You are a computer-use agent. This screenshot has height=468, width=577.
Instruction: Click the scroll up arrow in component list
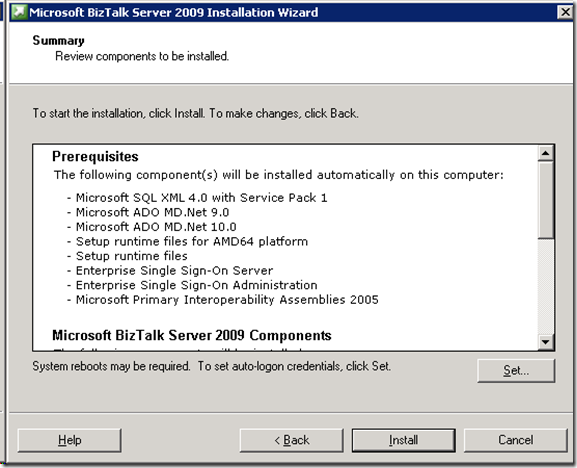[x=545, y=153]
